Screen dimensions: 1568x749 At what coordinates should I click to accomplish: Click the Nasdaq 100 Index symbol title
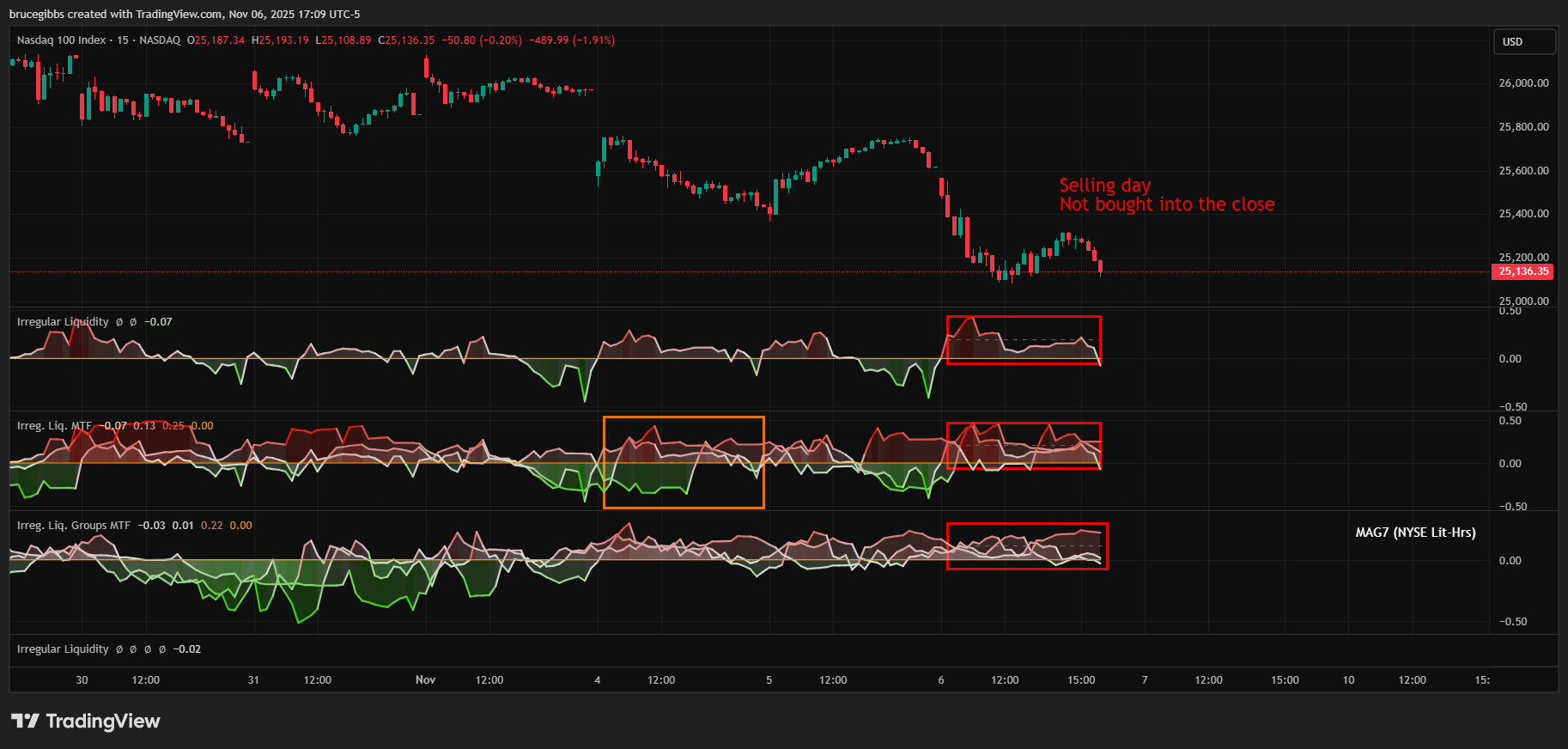pyautogui.click(x=61, y=40)
